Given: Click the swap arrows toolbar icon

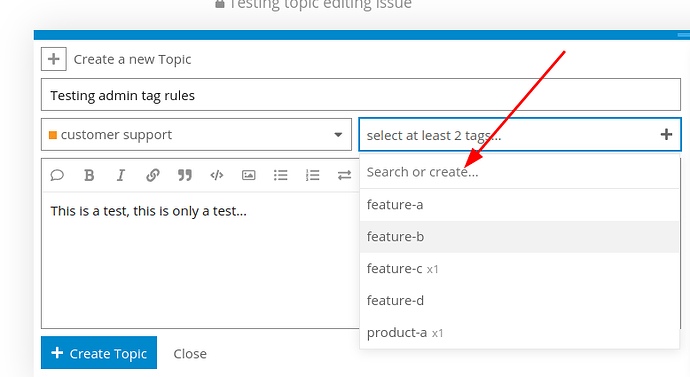Looking at the screenshot, I should 344,175.
